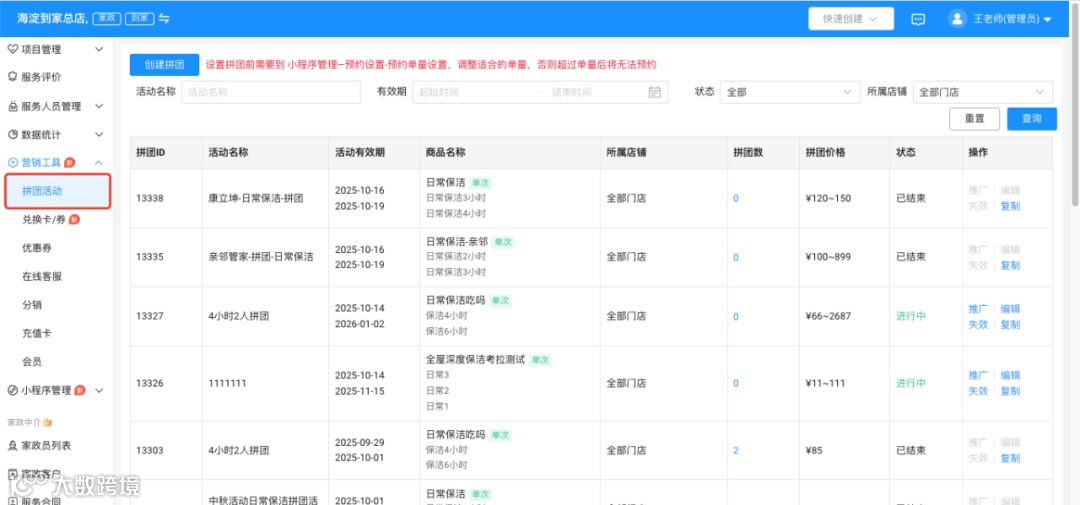Click the user avatar icon
The image size is (1080, 505).
(x=957, y=19)
